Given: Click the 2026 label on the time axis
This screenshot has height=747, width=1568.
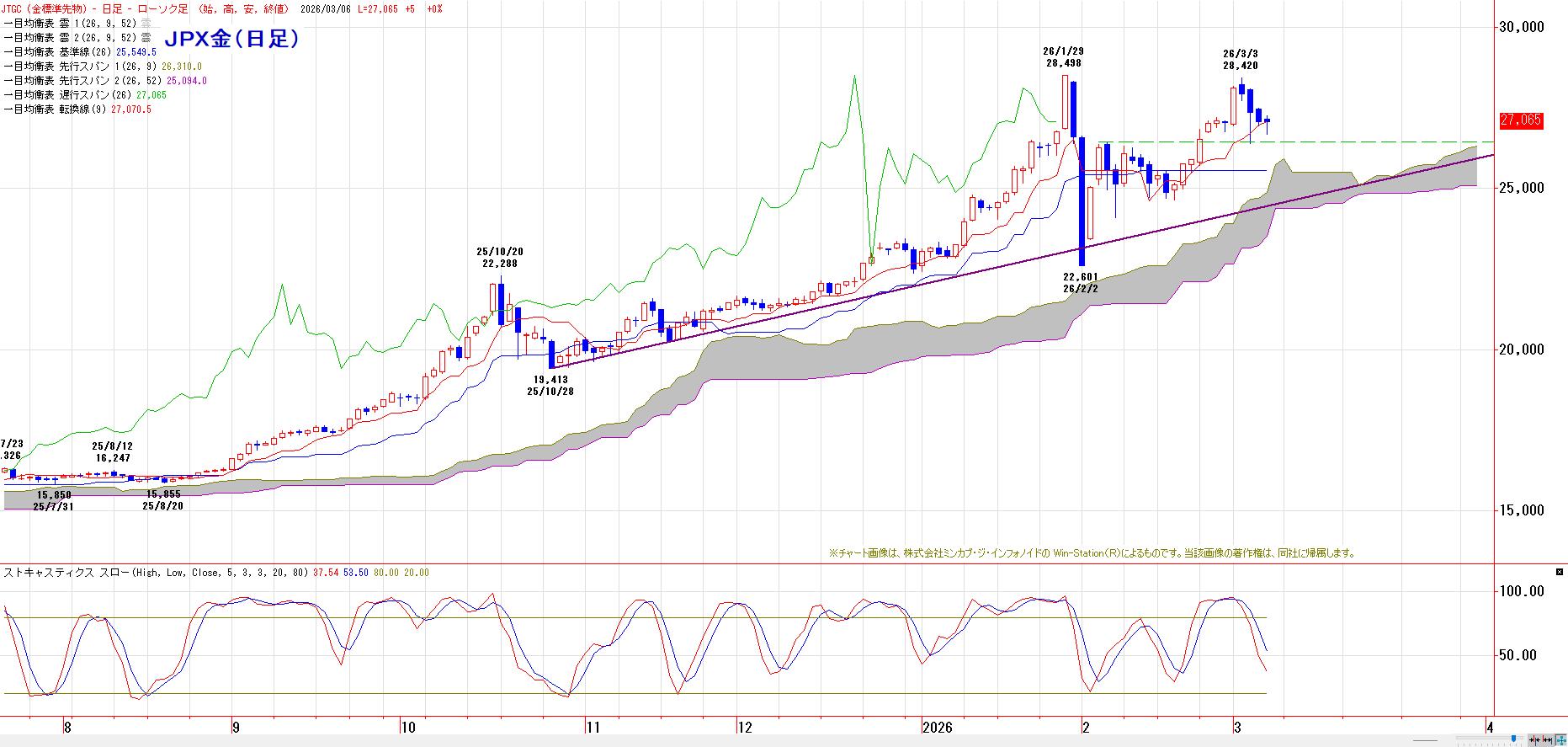Looking at the screenshot, I should (x=937, y=727).
